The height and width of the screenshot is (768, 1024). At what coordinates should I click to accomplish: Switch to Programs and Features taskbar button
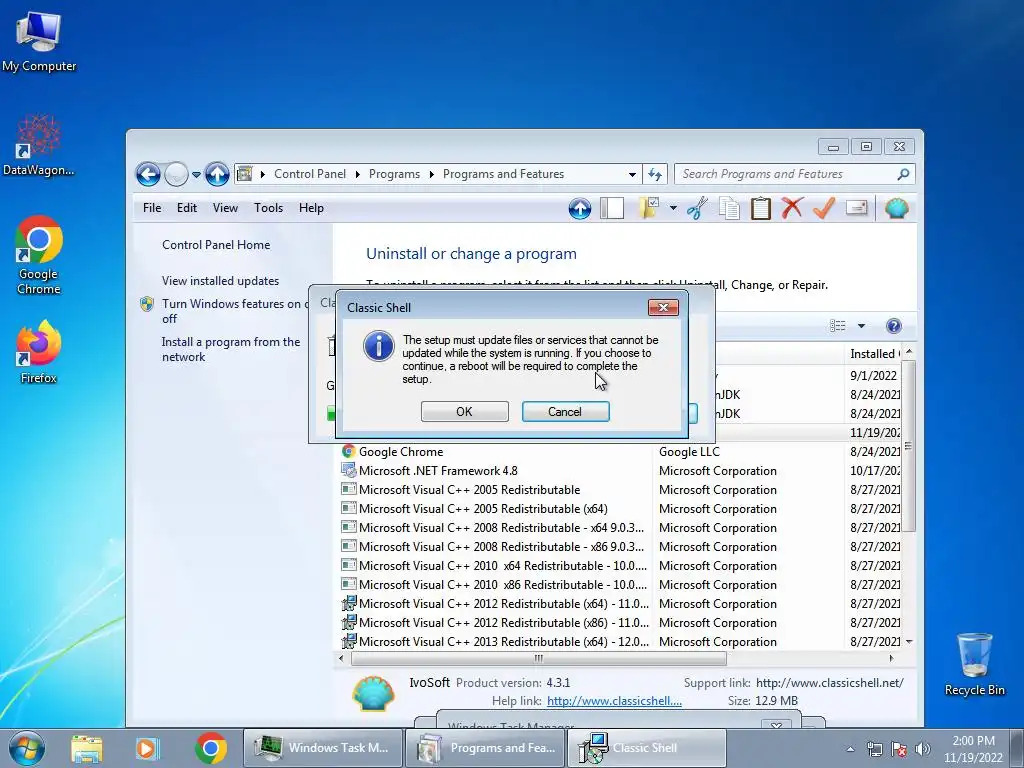click(x=485, y=748)
